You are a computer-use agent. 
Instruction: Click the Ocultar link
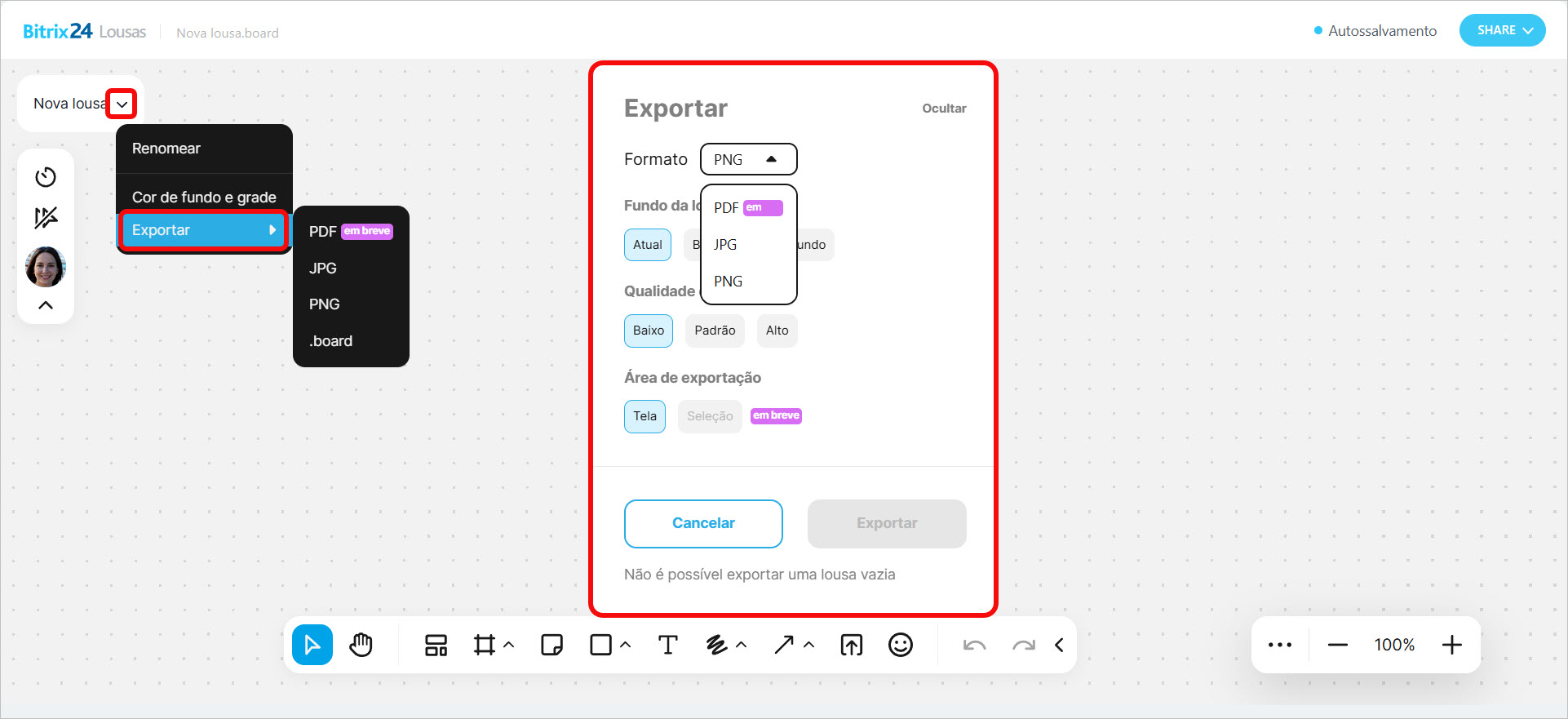tap(944, 109)
